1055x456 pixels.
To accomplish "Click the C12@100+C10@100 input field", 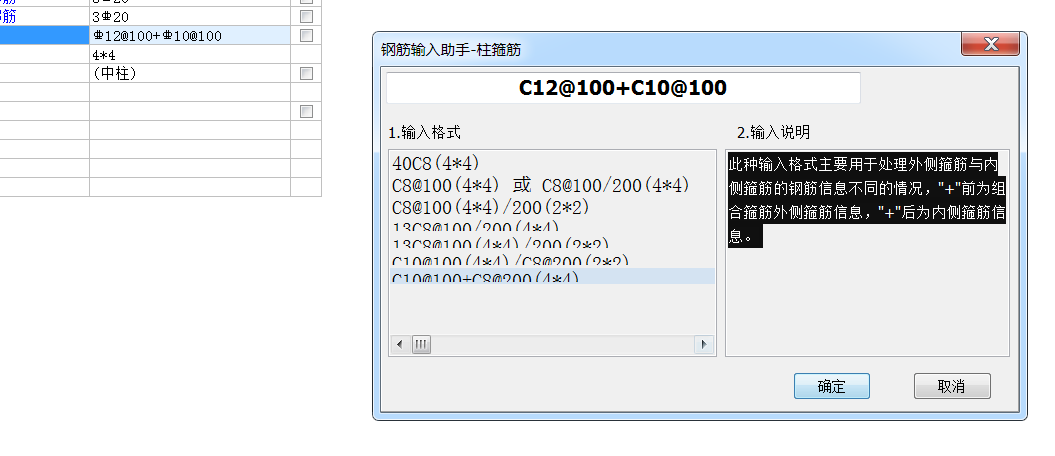I will (623, 88).
